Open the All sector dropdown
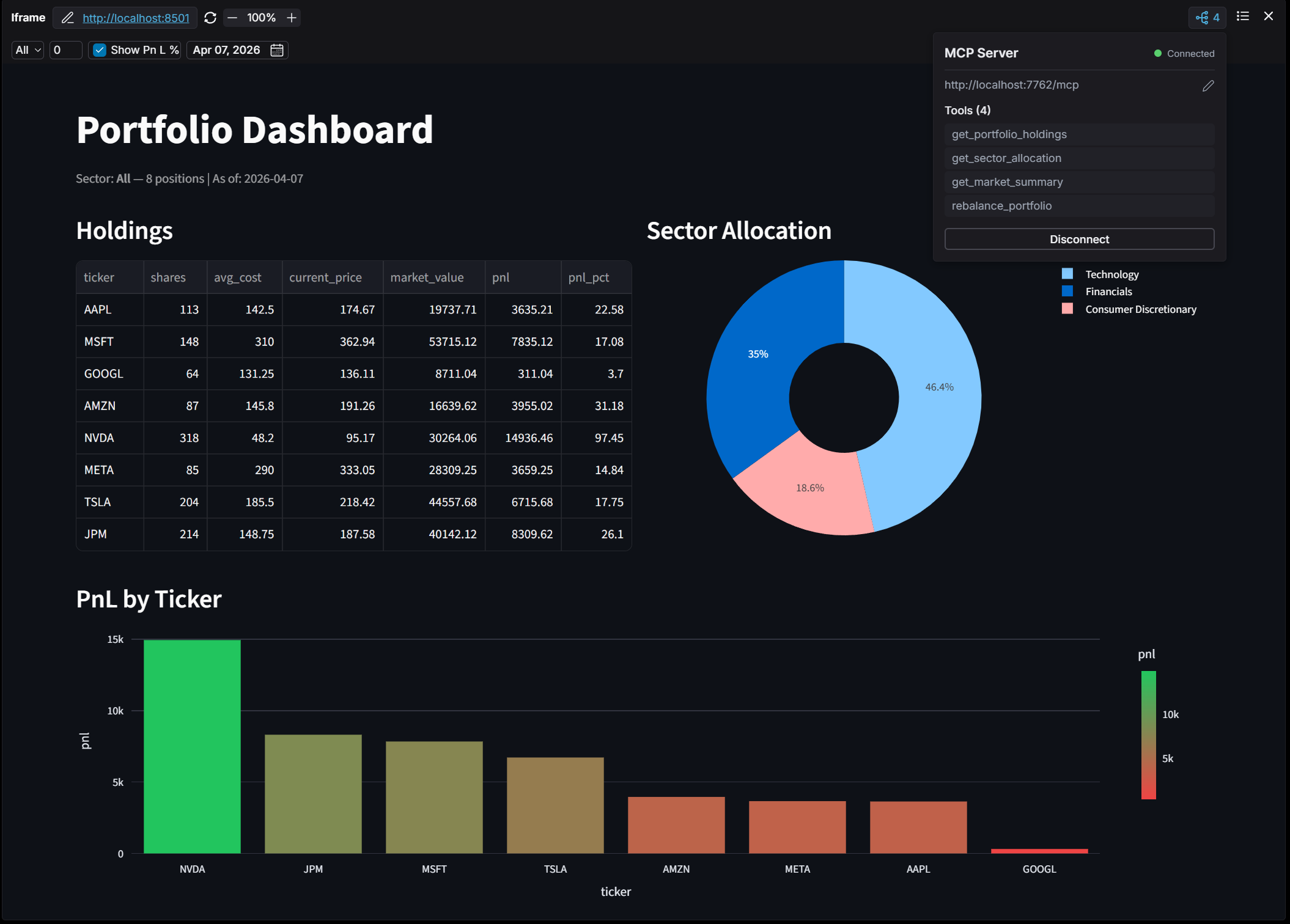 (28, 50)
